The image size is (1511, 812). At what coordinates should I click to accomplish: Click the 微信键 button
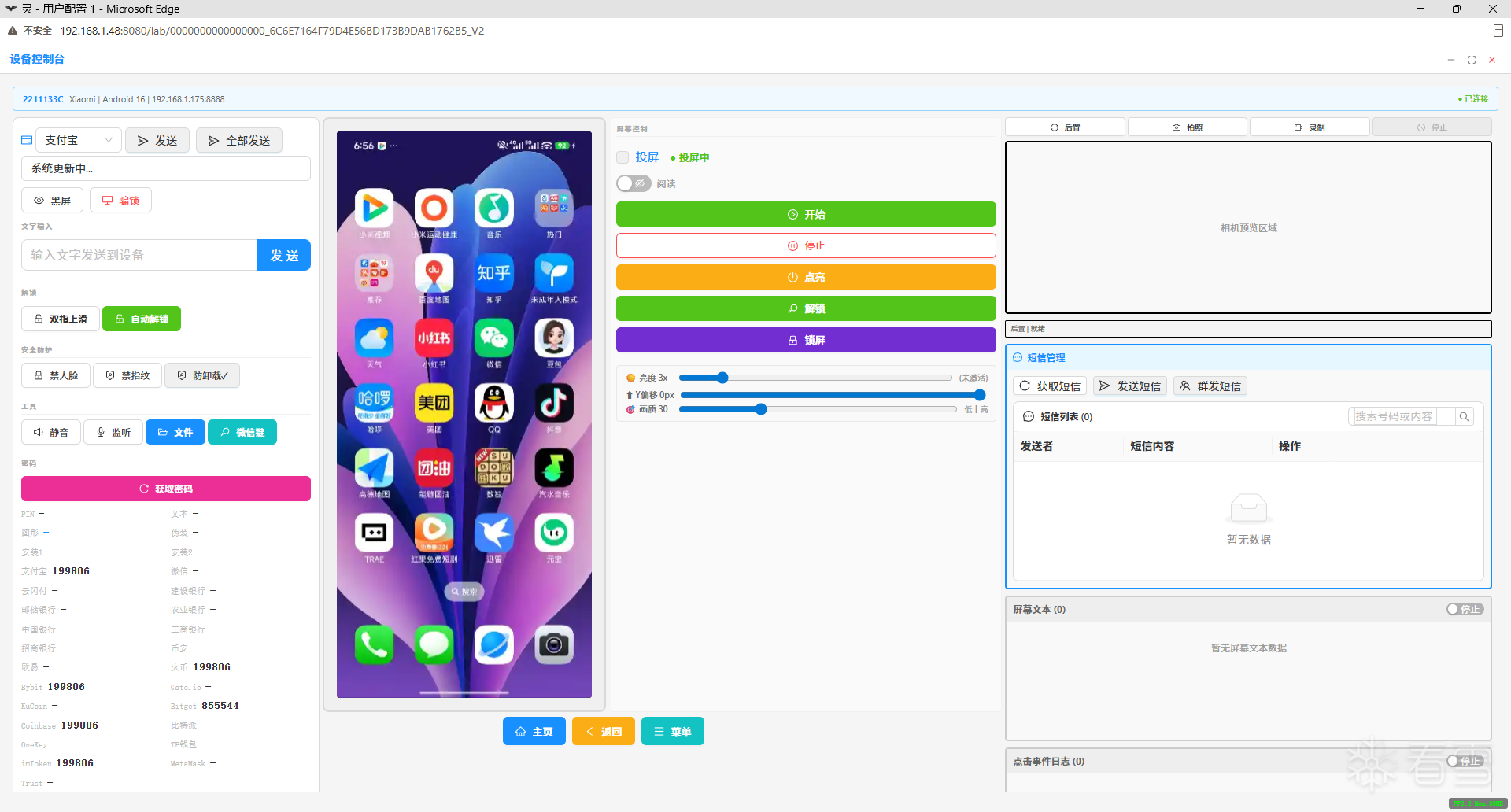click(x=242, y=432)
